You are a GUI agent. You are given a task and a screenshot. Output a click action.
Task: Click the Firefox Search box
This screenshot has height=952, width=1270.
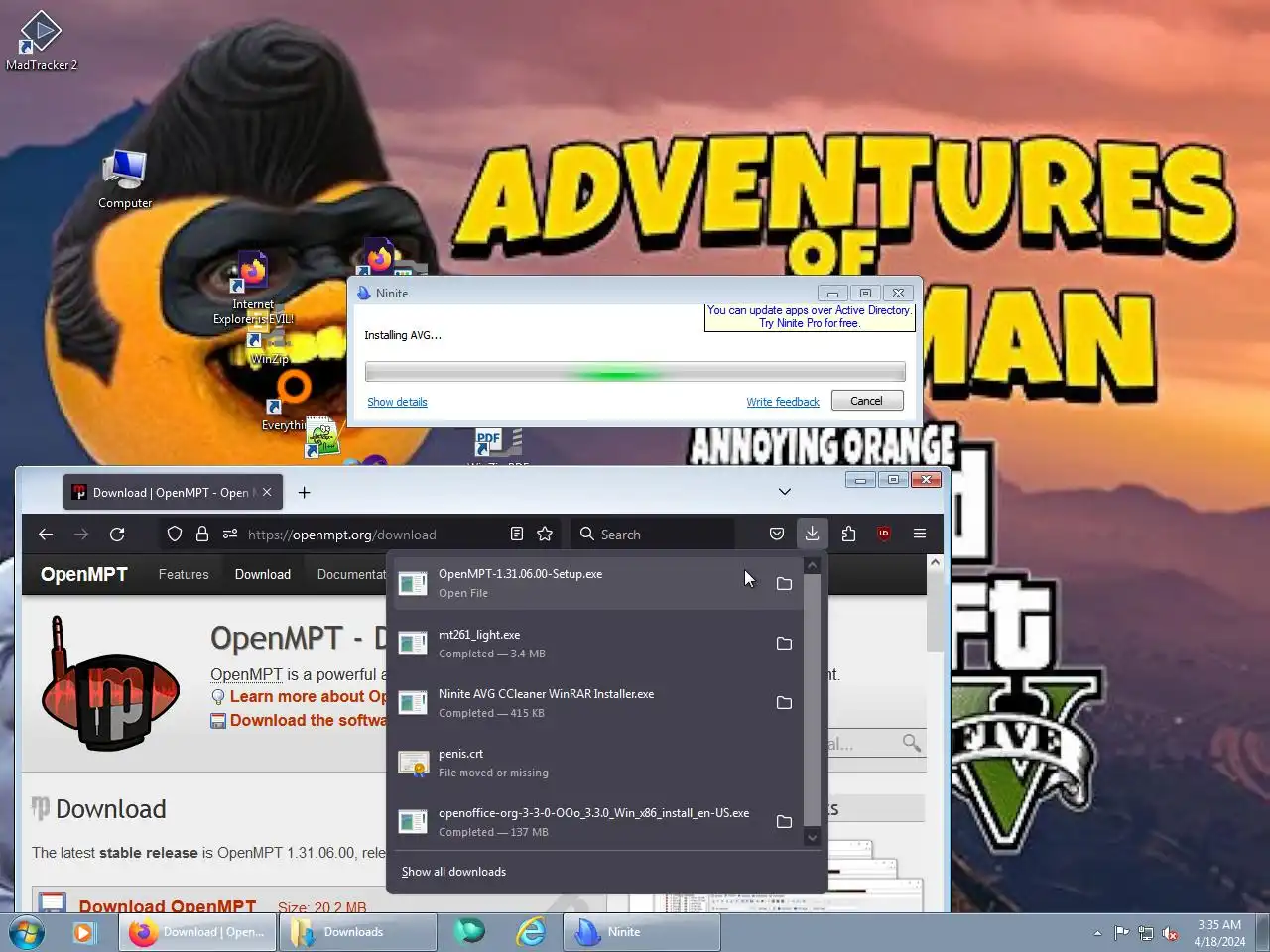coord(652,535)
